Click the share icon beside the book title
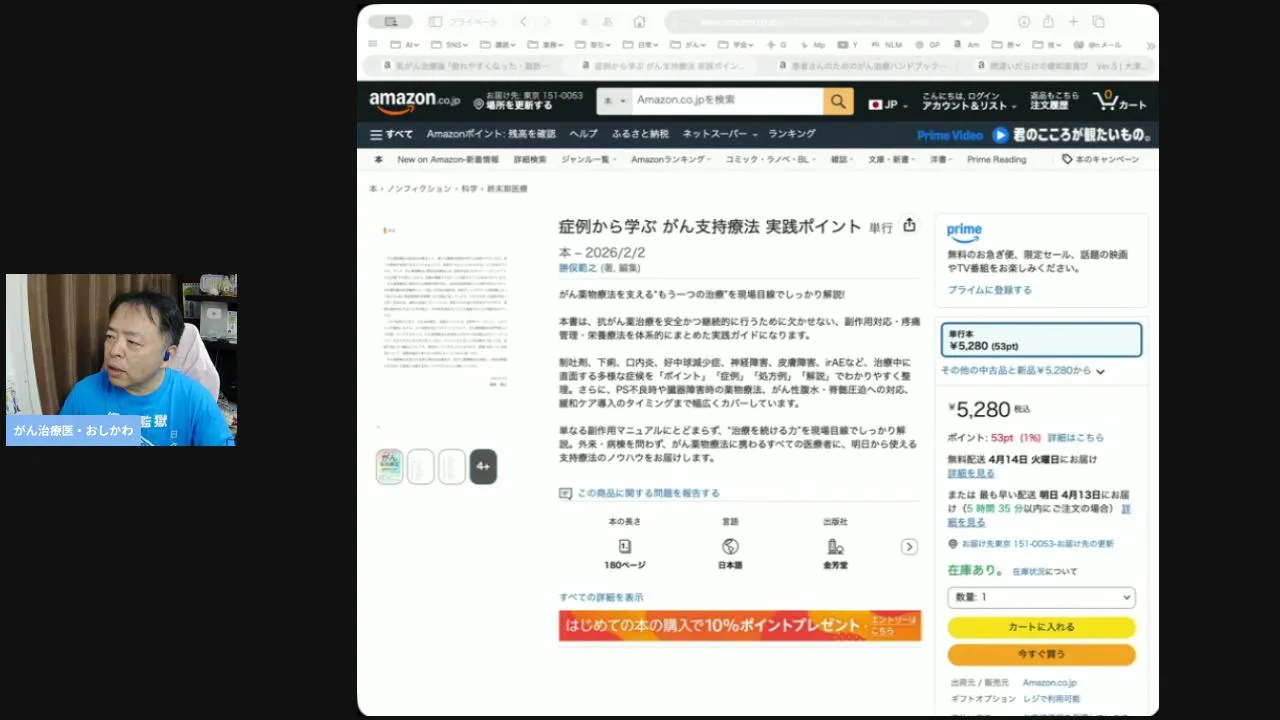Image resolution: width=1280 pixels, height=720 pixels. [x=909, y=226]
